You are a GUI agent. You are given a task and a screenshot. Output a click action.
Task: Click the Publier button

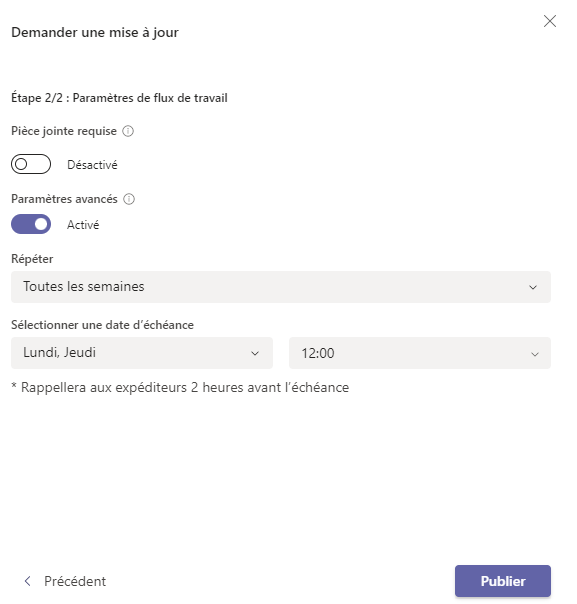pyautogui.click(x=503, y=581)
